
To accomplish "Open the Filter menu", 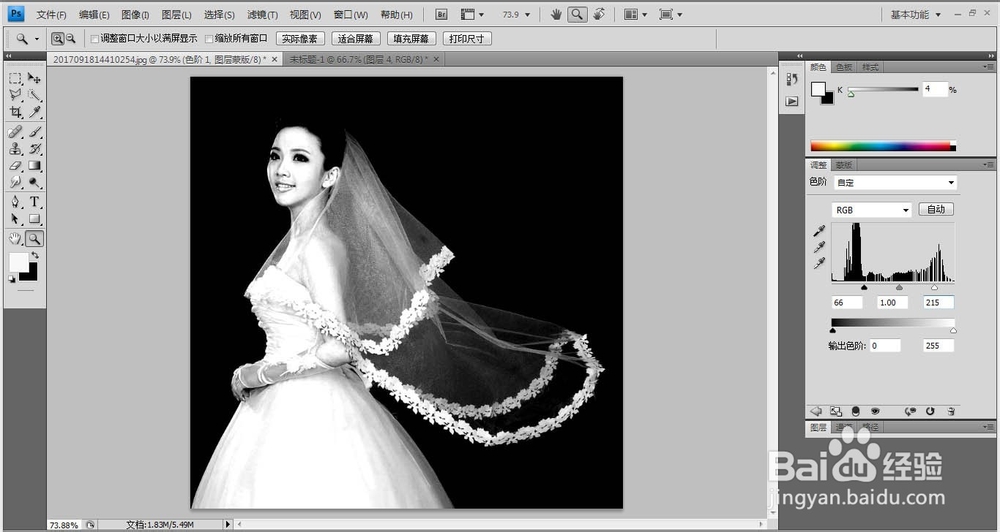I will 262,14.
